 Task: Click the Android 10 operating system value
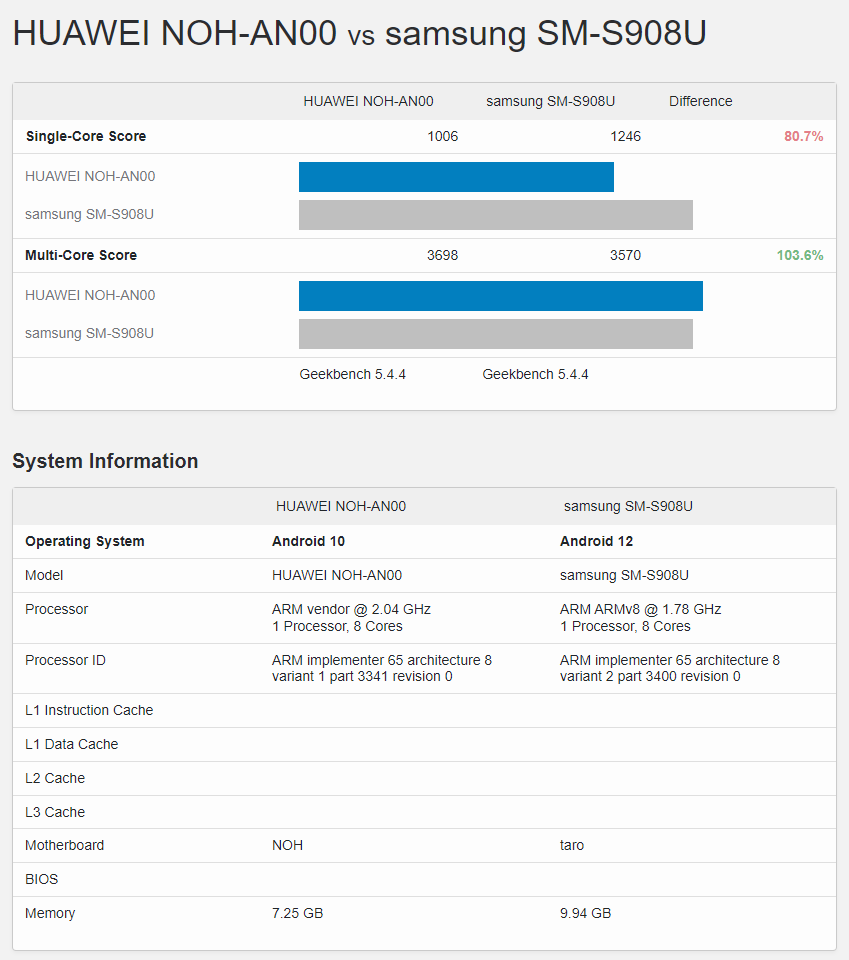coord(308,541)
